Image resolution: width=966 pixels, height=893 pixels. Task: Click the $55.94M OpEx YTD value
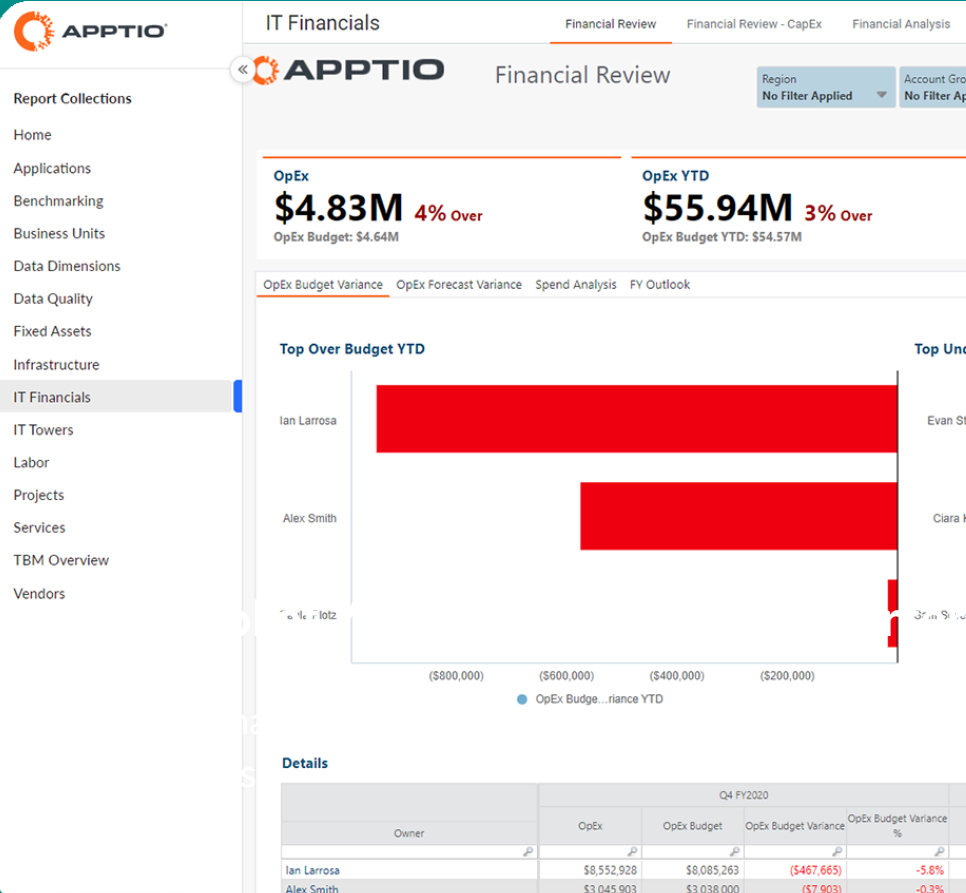717,208
